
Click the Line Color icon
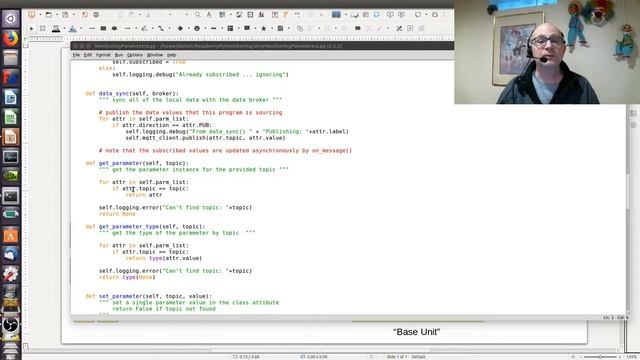click(x=56, y=29)
